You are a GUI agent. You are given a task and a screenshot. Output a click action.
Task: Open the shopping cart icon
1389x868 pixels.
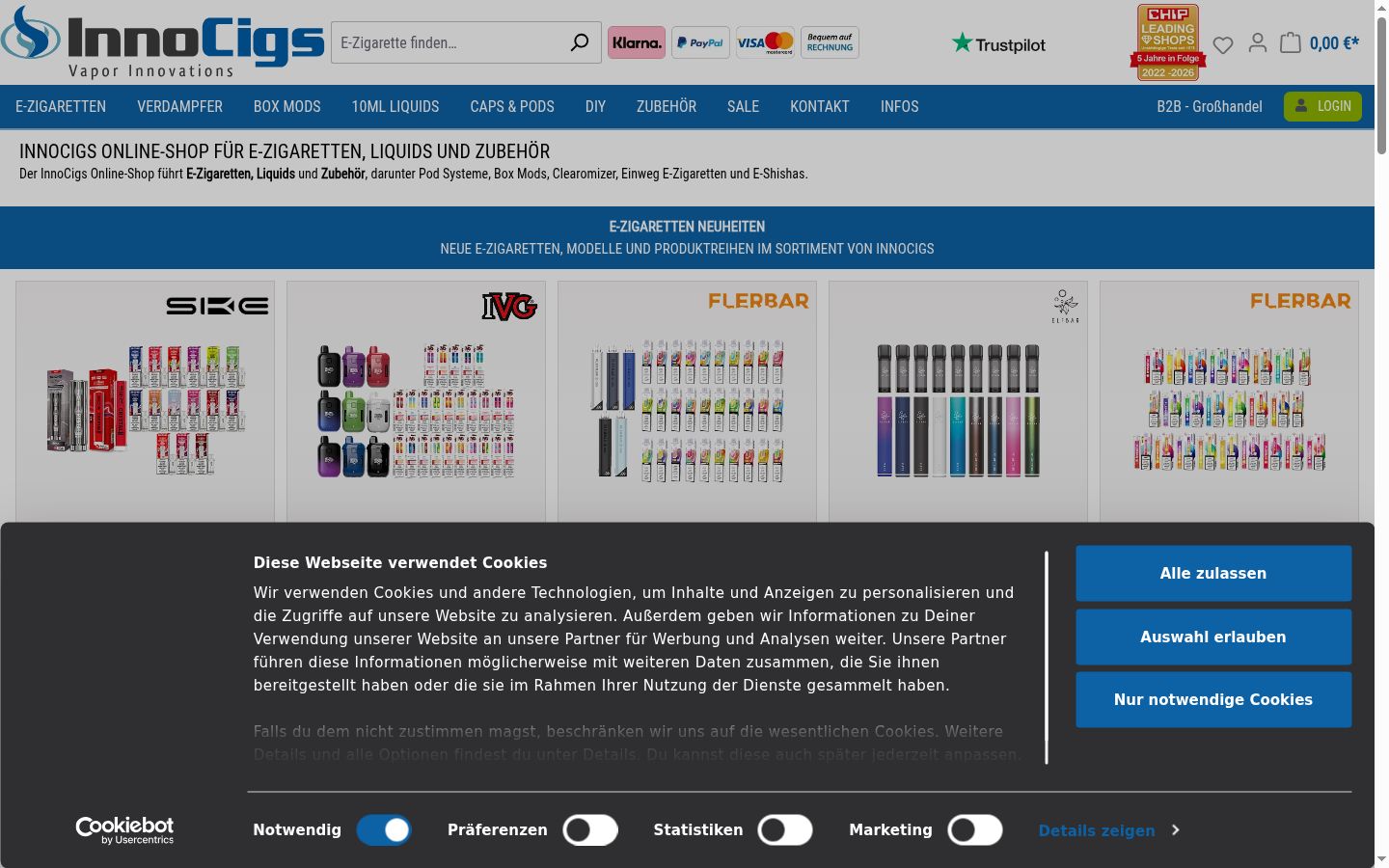(x=1291, y=42)
